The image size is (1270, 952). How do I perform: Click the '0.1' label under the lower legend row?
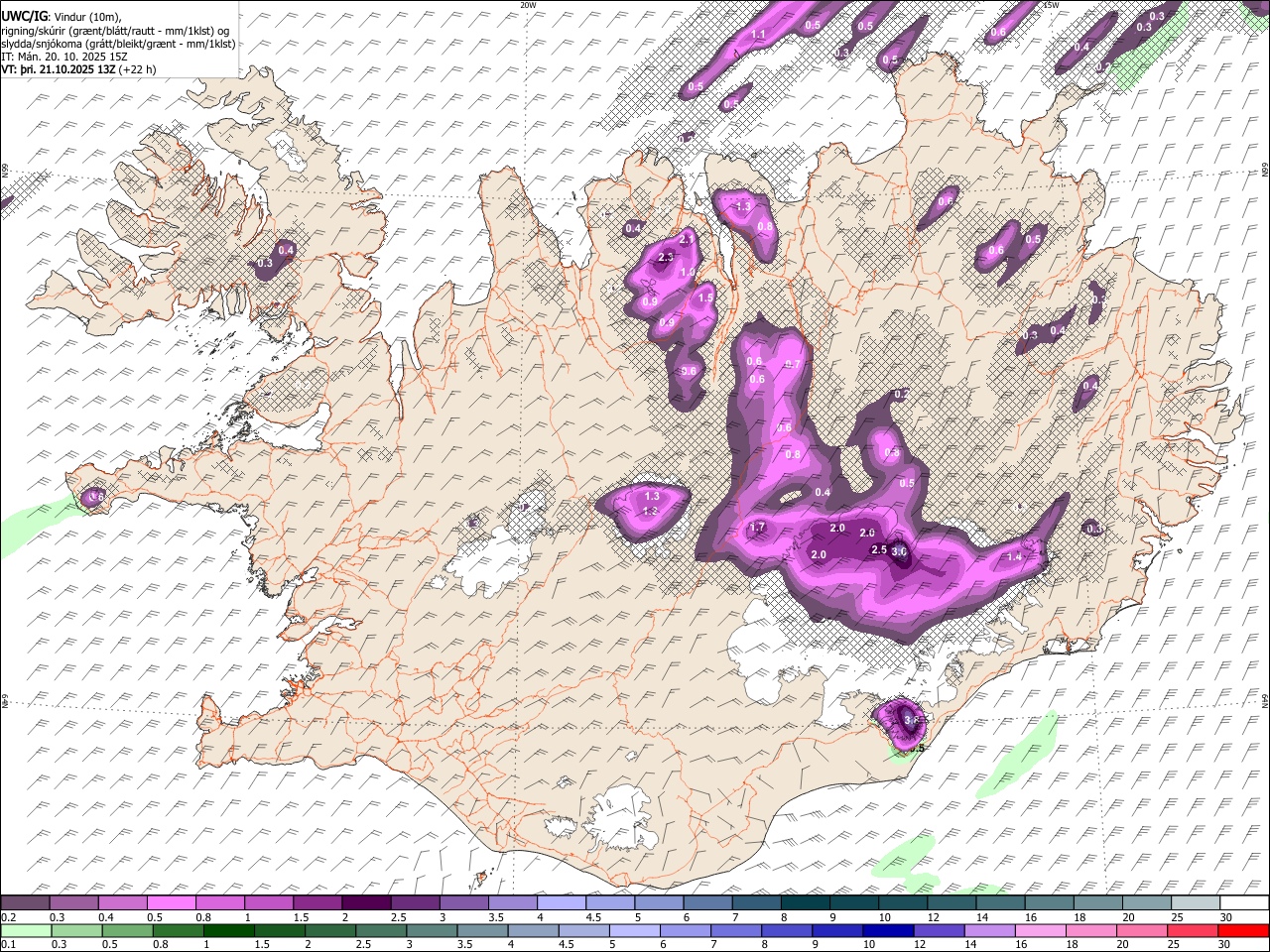[x=8, y=944]
